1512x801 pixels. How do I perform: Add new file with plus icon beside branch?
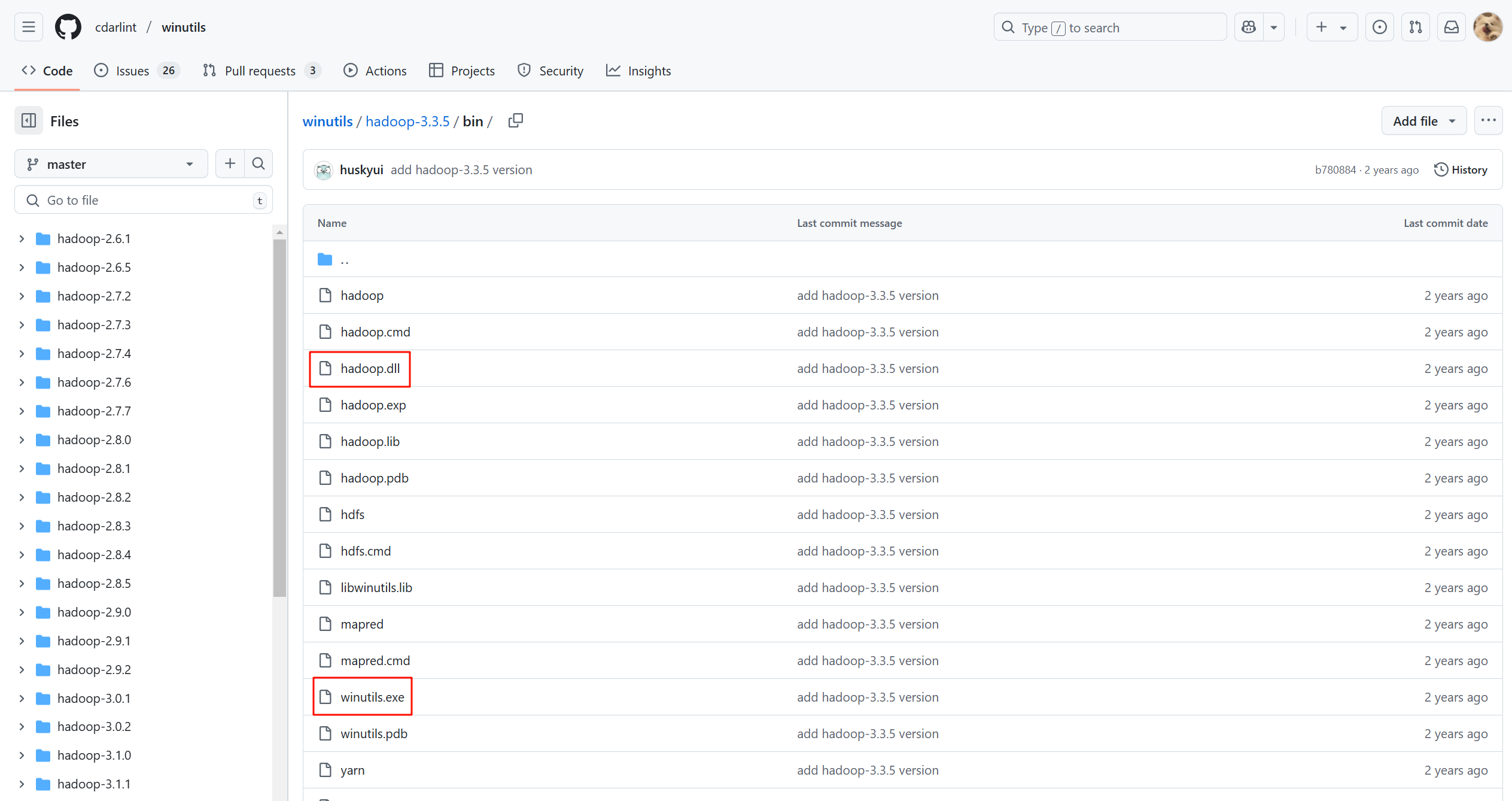coord(230,163)
